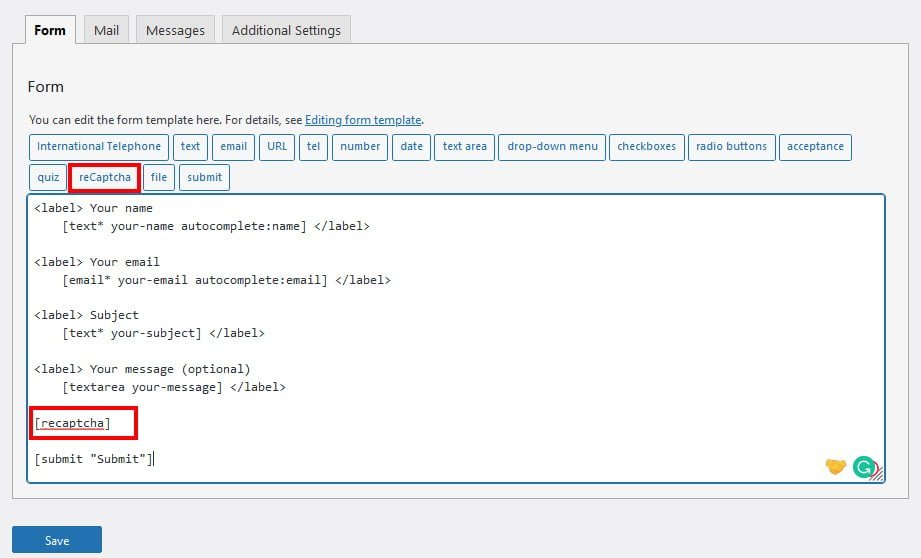Insert a number field tag
The width and height of the screenshot is (921, 558).
click(x=360, y=147)
